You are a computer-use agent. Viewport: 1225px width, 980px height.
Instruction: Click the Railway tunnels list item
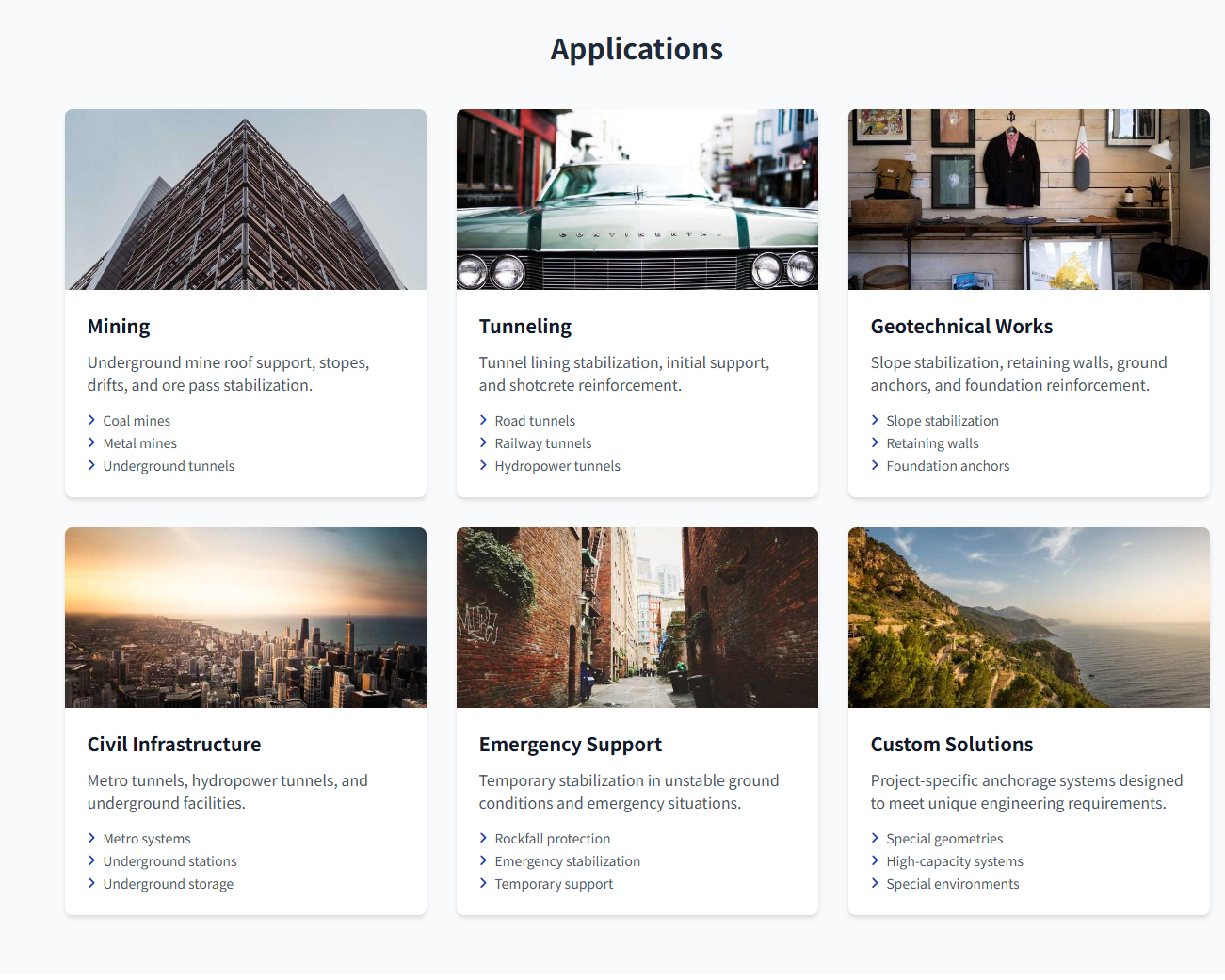click(543, 443)
